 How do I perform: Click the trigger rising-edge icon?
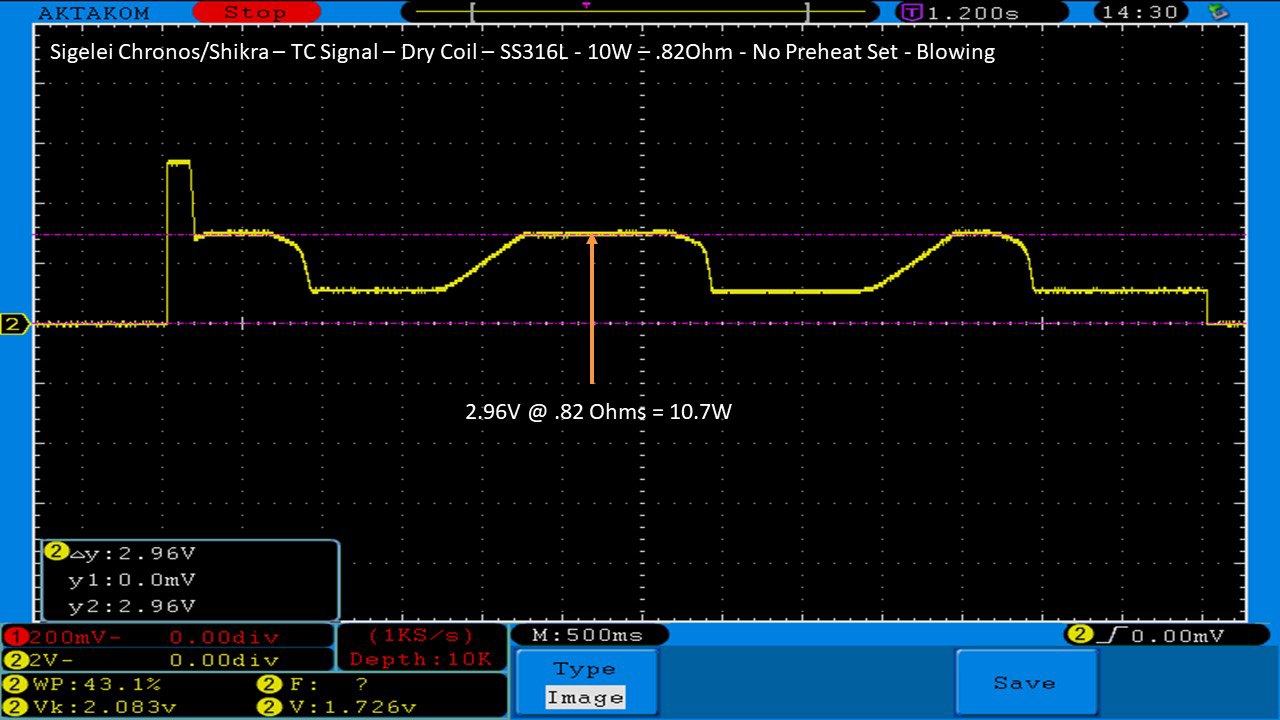tap(1113, 635)
